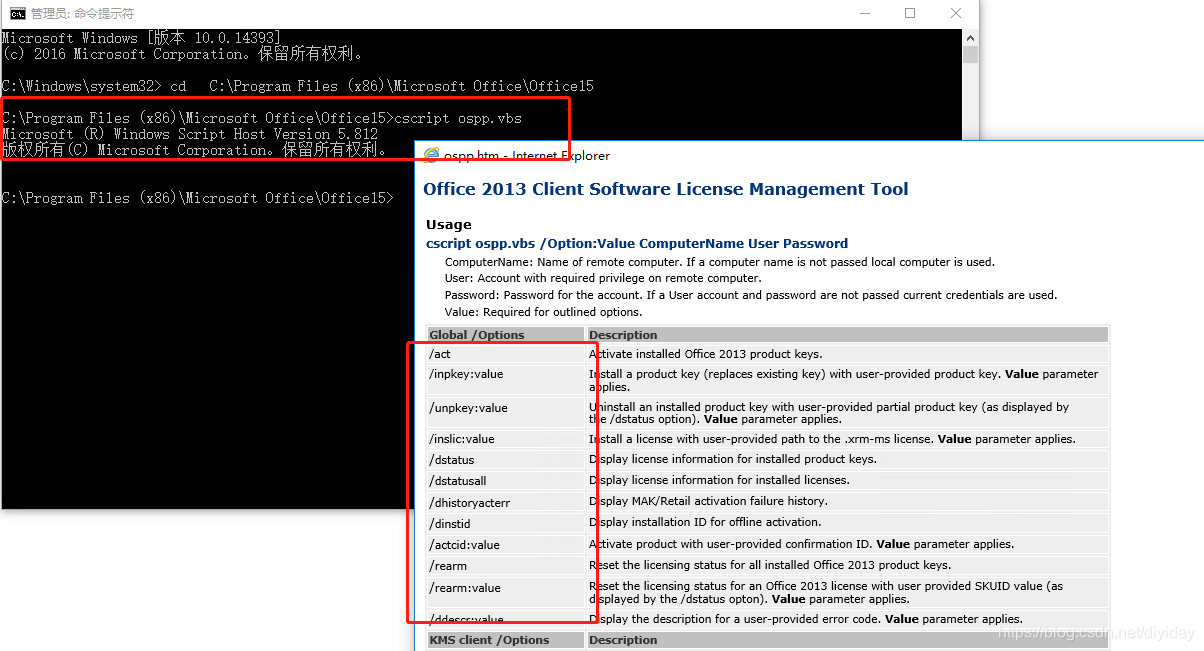This screenshot has width=1204, height=651.
Task: Click 'Display installation ID for offline activation'
Action: pyautogui.click(x=847, y=523)
